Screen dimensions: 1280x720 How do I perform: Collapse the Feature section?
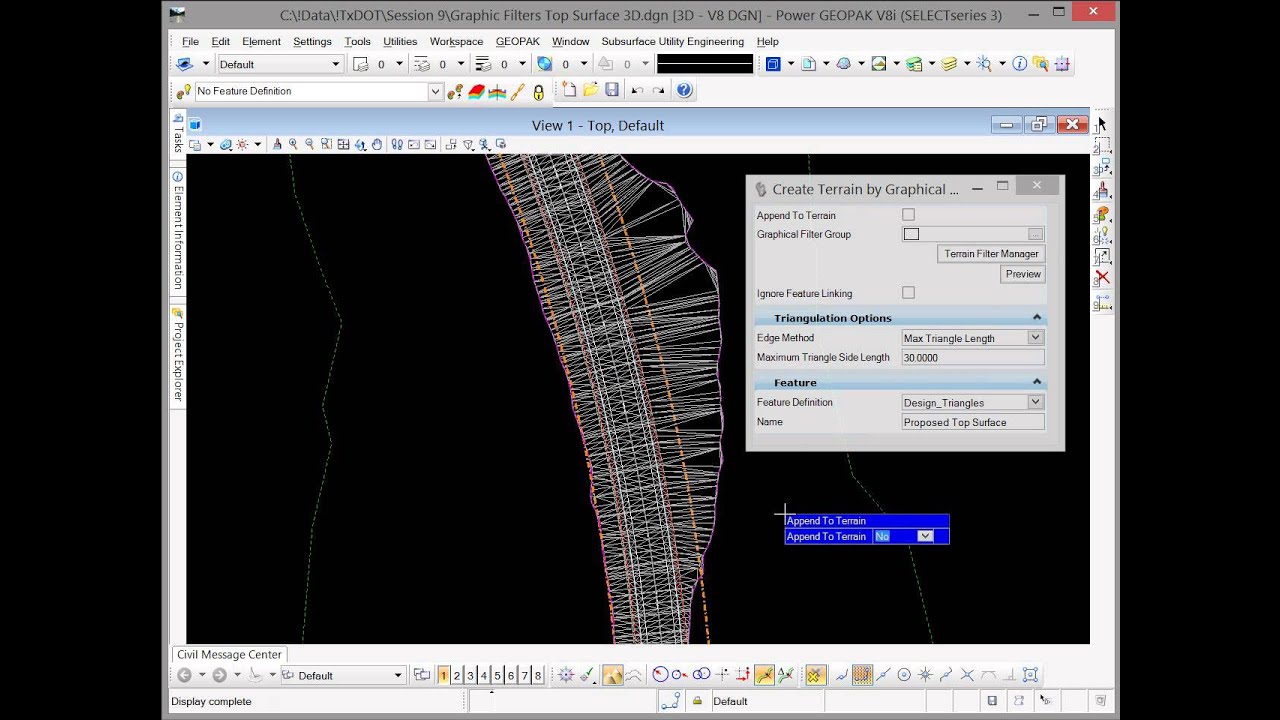(1036, 382)
